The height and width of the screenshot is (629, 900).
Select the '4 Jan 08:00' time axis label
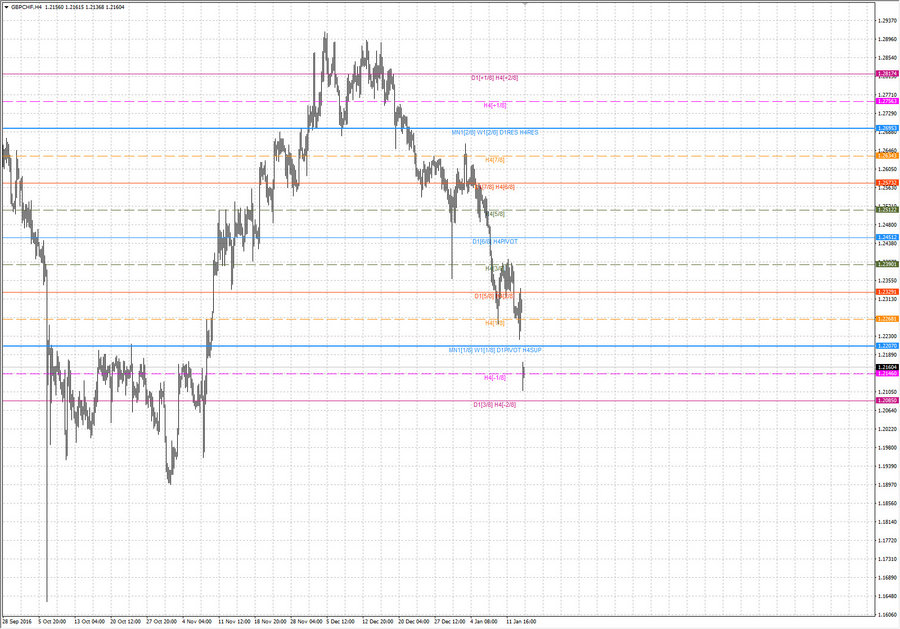point(484,622)
